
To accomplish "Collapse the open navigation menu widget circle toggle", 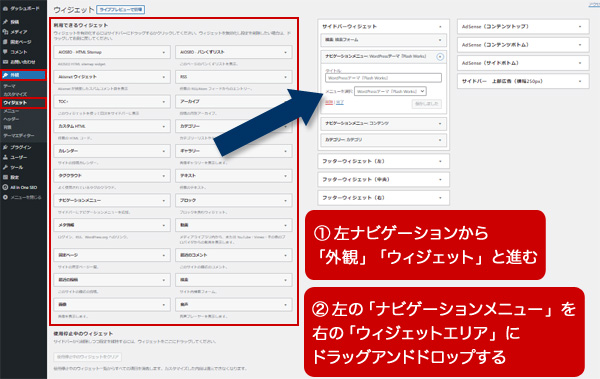I will point(440,57).
